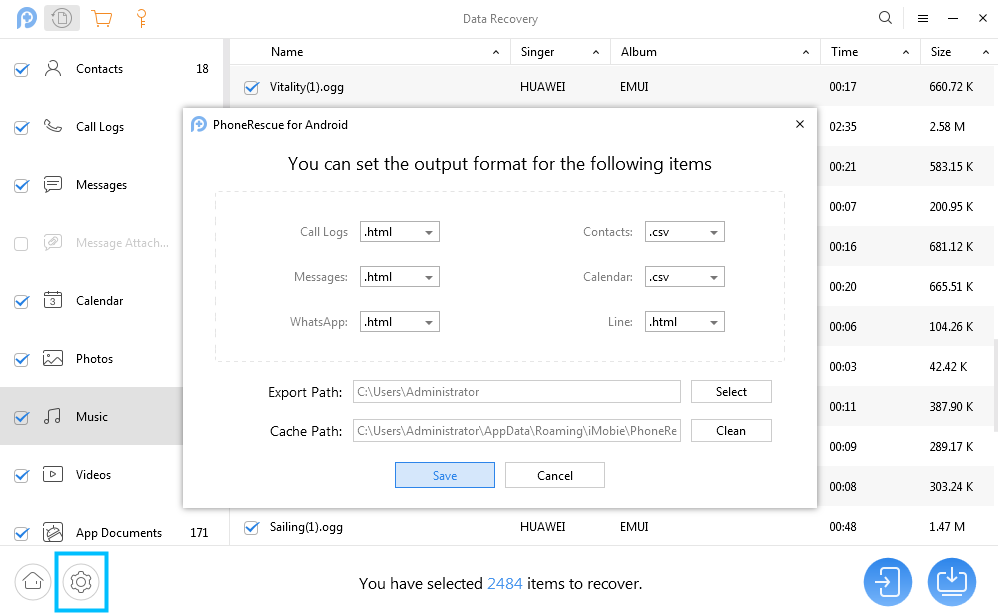Image resolution: width=998 pixels, height=616 pixels.
Task: Open the settings gear icon
Action: 81,582
